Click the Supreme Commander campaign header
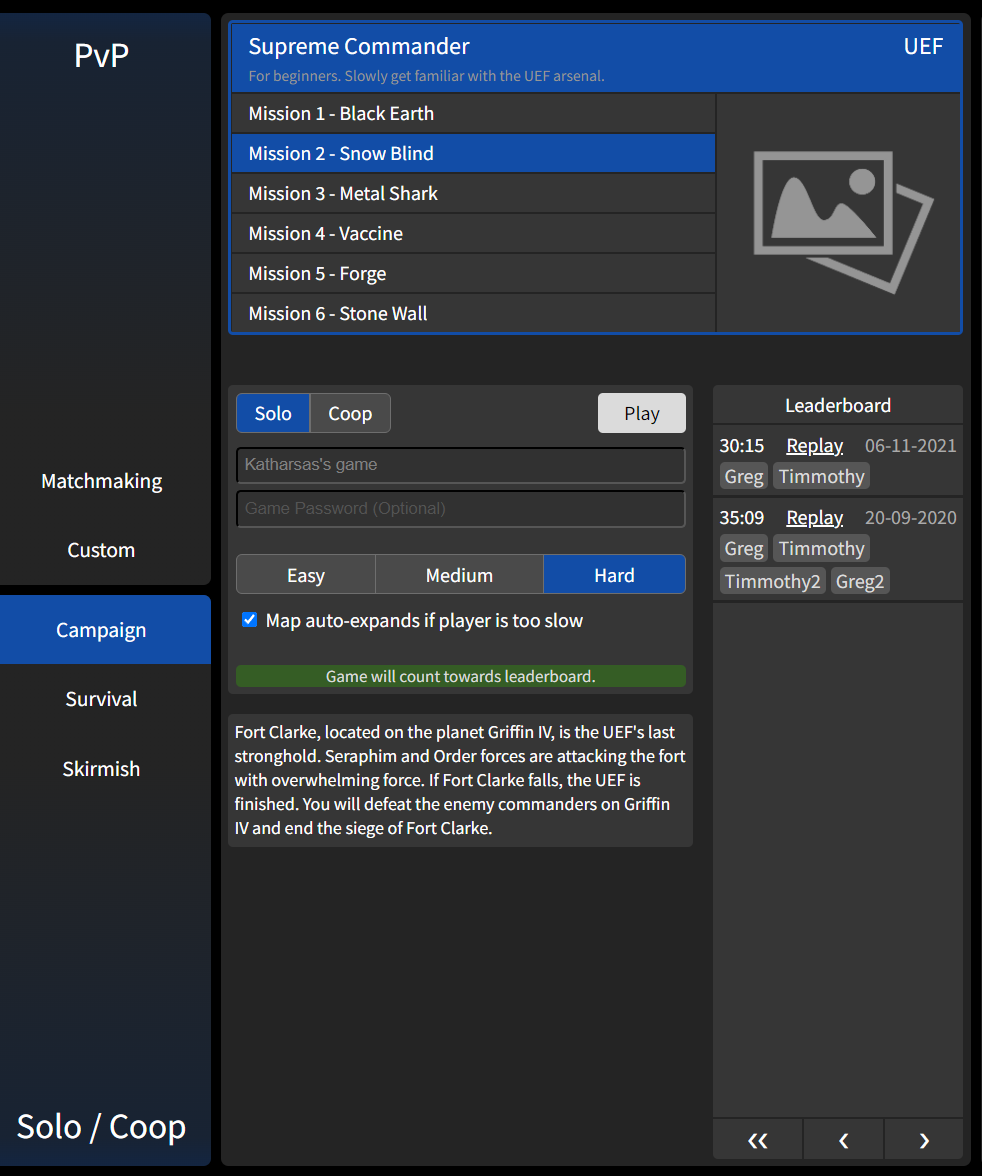 click(596, 58)
